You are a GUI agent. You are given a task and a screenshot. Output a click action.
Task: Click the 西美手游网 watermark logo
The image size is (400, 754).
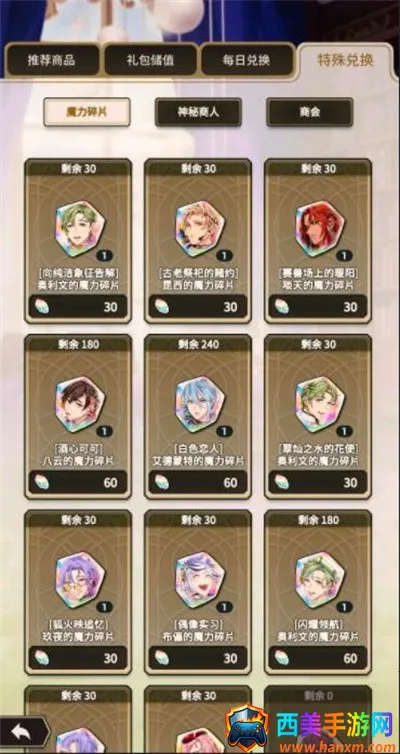pyautogui.click(x=312, y=730)
